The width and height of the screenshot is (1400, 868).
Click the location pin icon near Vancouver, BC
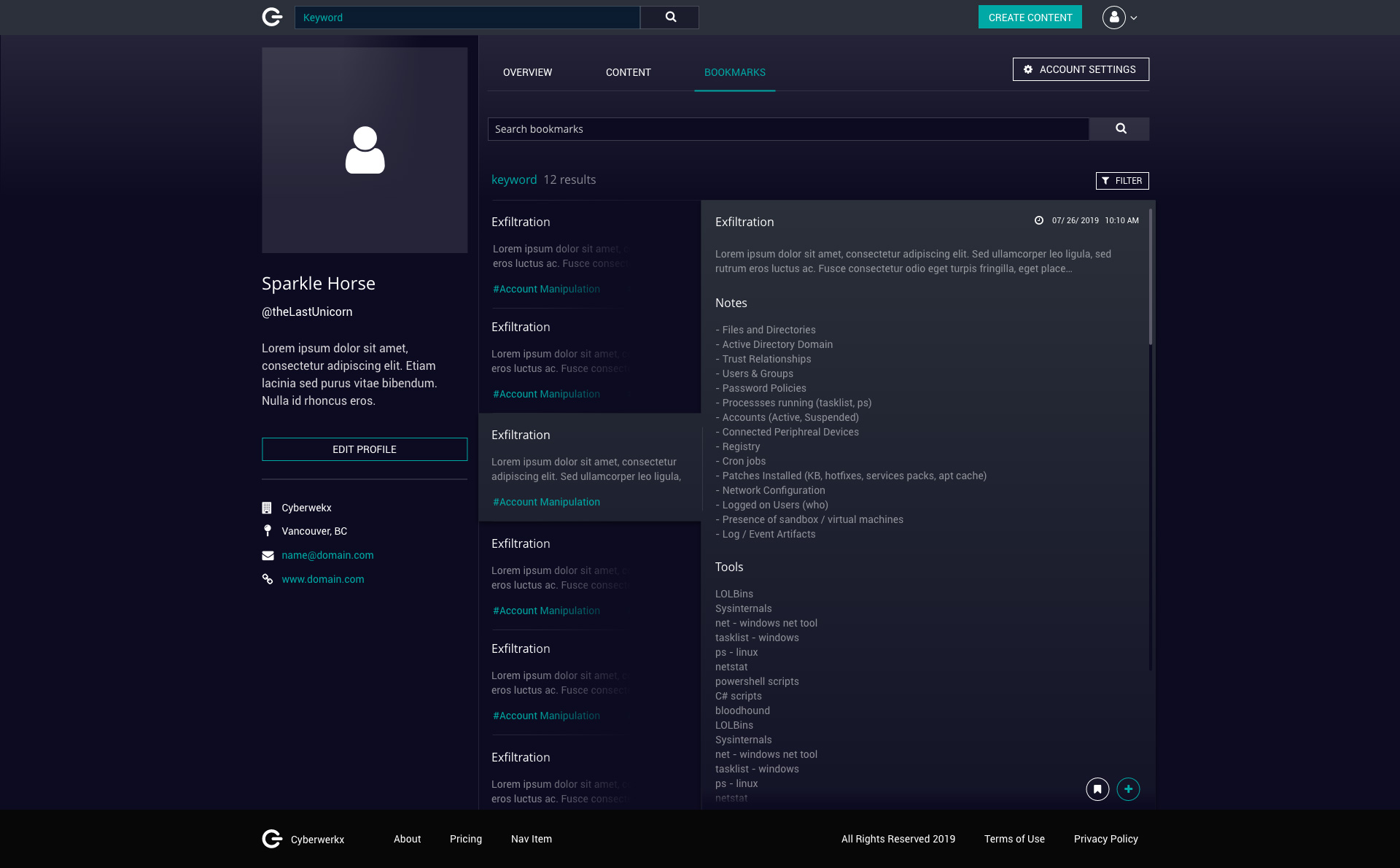click(x=268, y=530)
